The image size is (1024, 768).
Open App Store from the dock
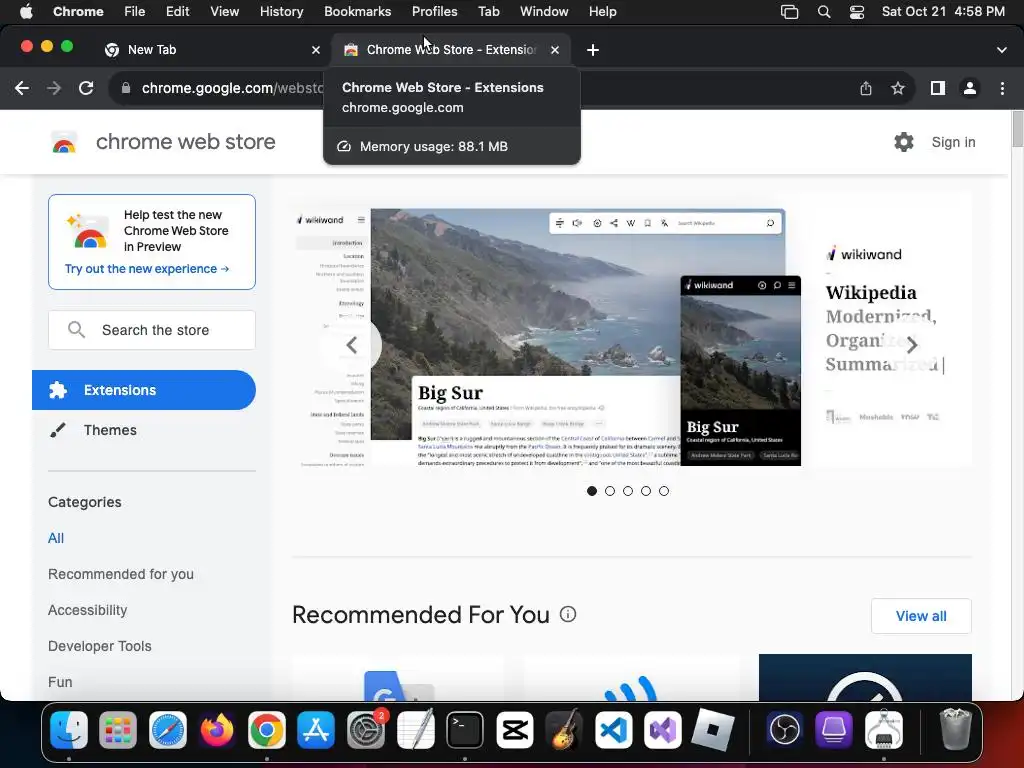pos(316,729)
